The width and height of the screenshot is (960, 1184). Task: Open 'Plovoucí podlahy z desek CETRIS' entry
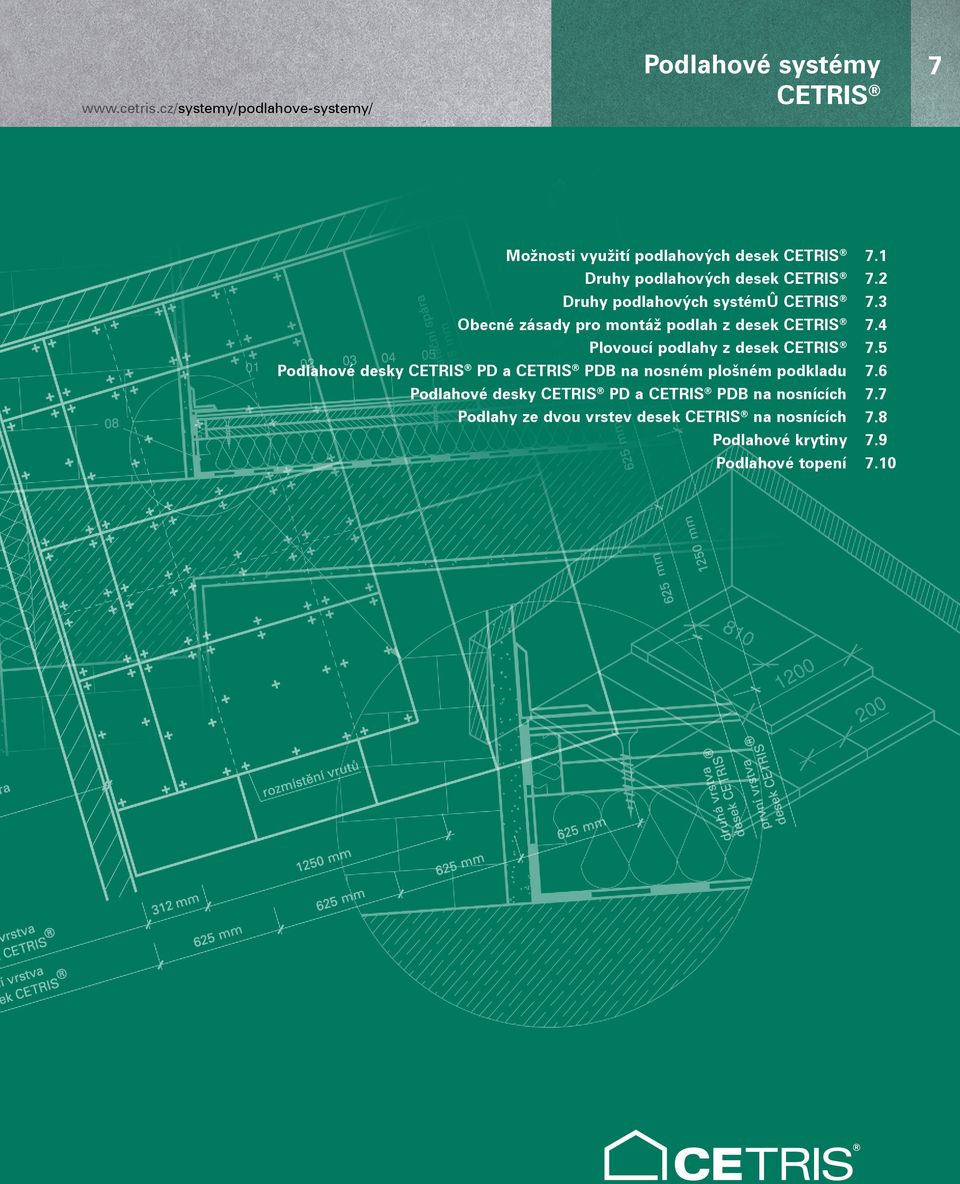tap(718, 347)
